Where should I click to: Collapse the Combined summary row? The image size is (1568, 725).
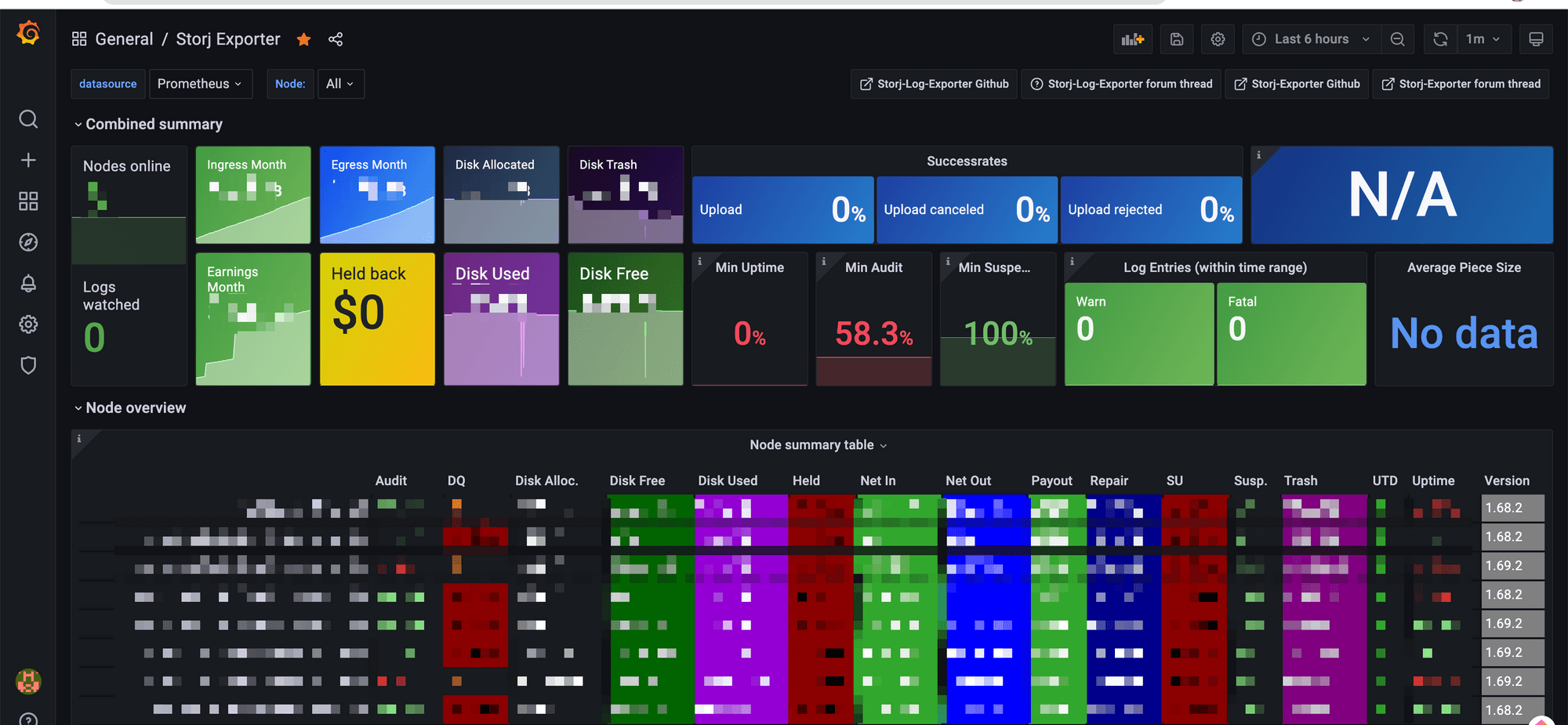[x=148, y=124]
